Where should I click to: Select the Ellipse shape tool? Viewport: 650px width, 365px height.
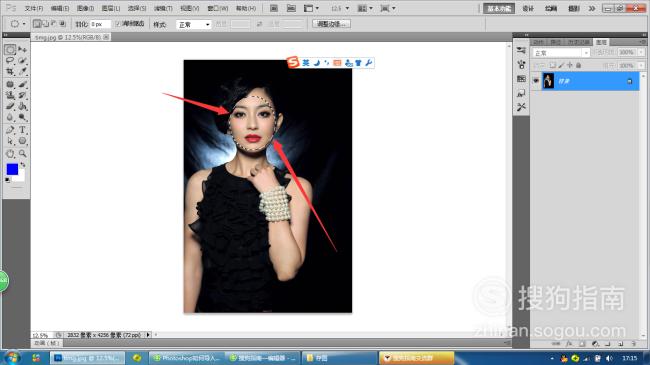click(x=23, y=141)
